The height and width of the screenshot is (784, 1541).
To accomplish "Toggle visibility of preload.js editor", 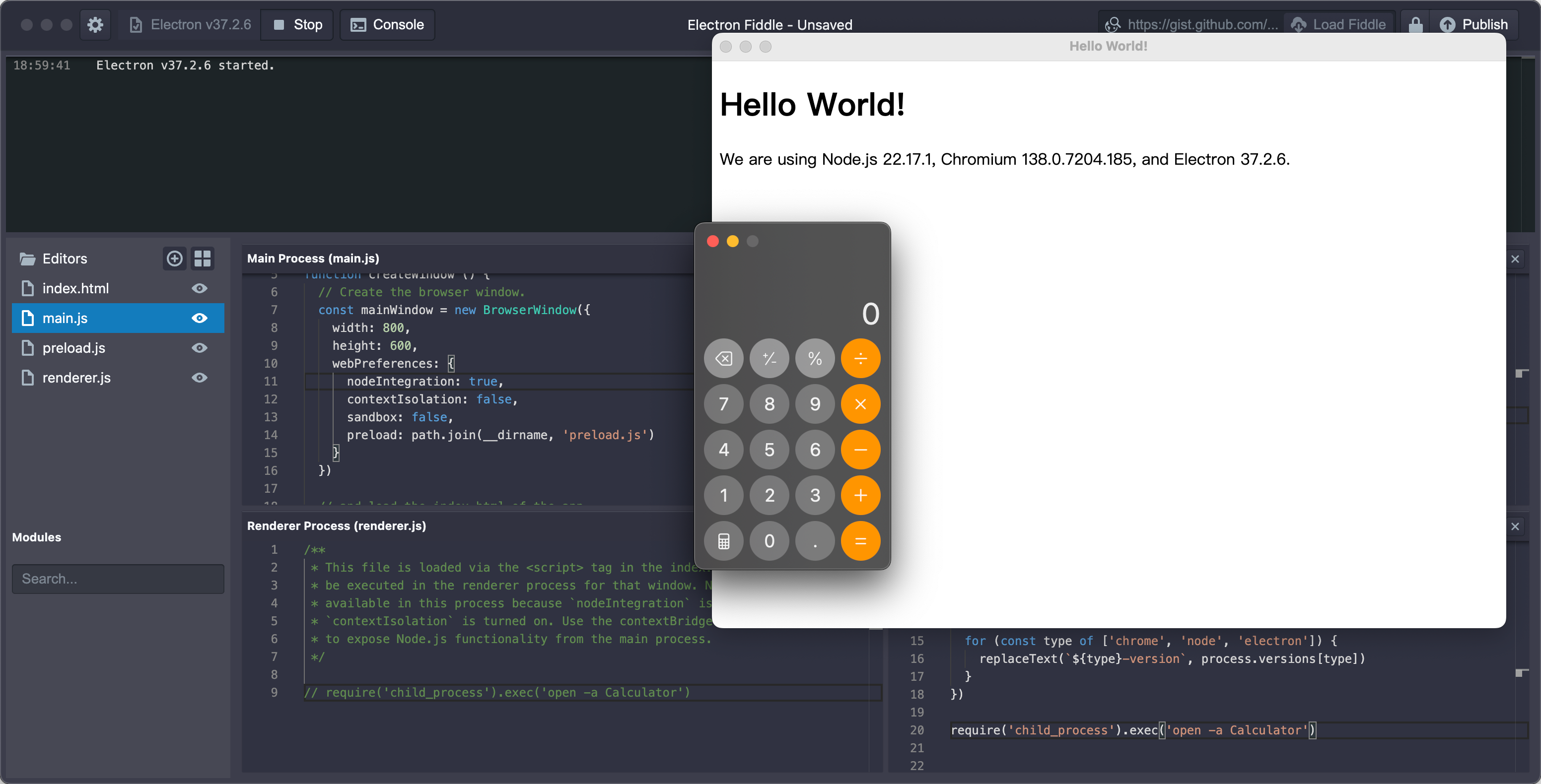I will point(200,348).
